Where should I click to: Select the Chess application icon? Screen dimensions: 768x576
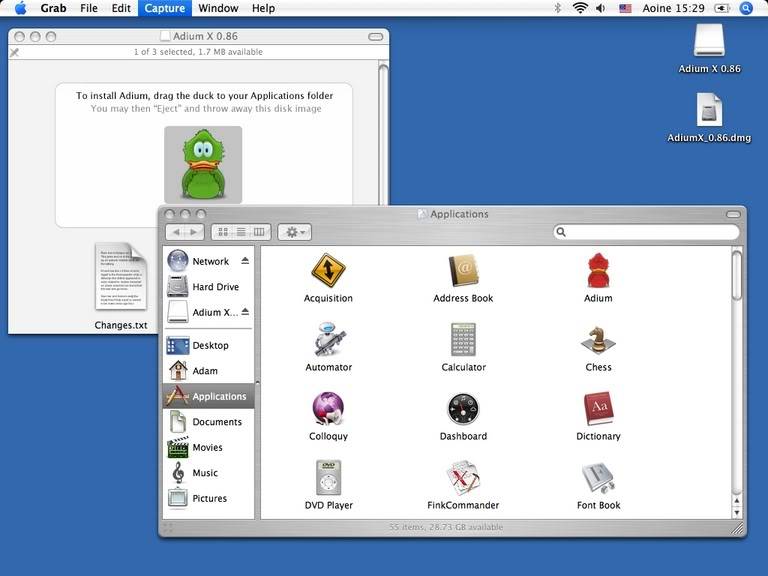(598, 340)
